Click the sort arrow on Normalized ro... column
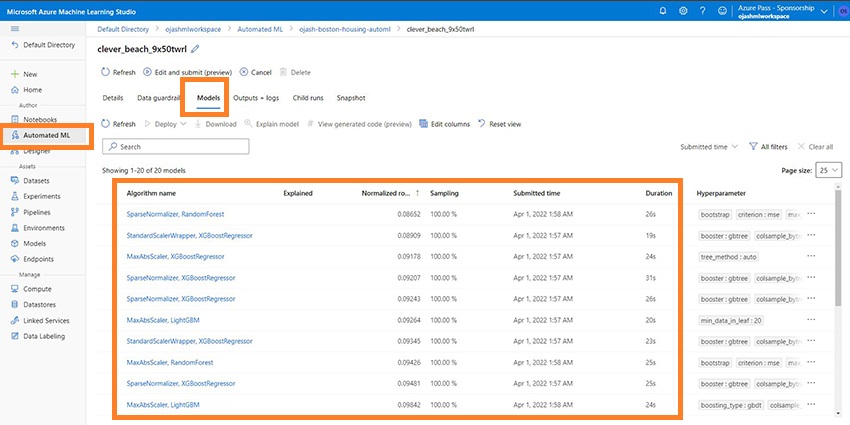The height and width of the screenshot is (425, 850). coord(417,193)
